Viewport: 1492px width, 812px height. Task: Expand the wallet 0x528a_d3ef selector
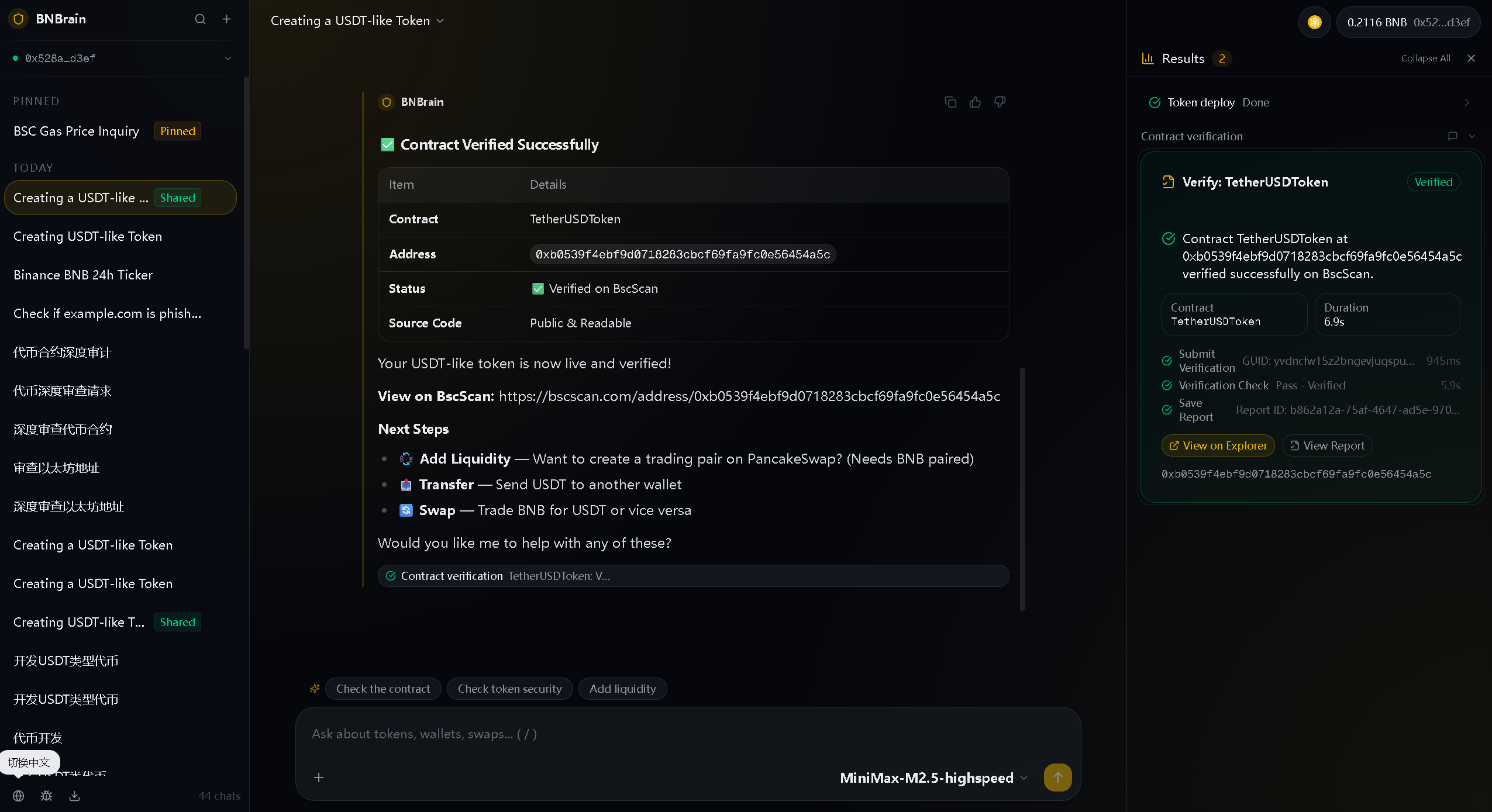click(x=228, y=58)
